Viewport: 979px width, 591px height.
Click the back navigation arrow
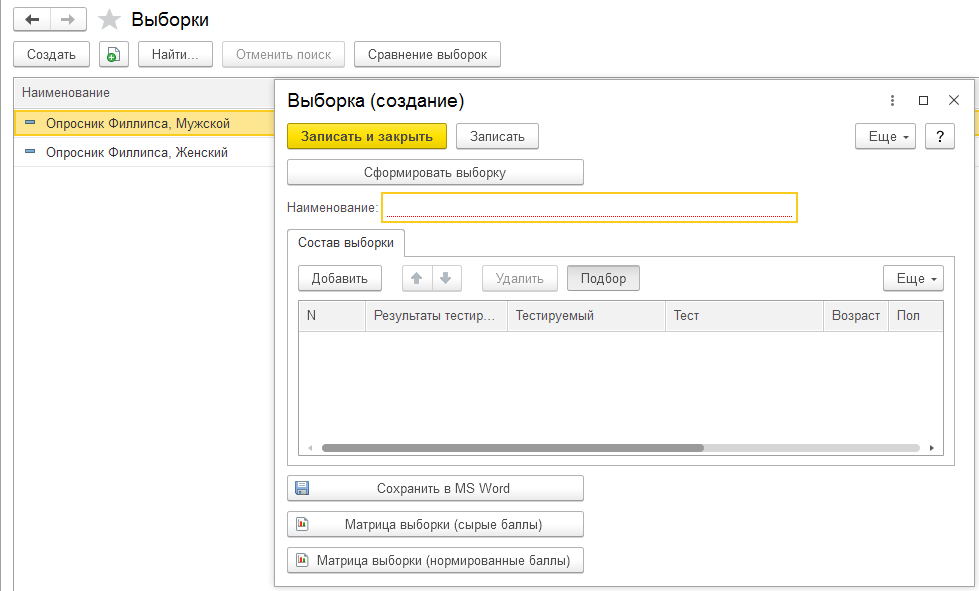pos(32,20)
